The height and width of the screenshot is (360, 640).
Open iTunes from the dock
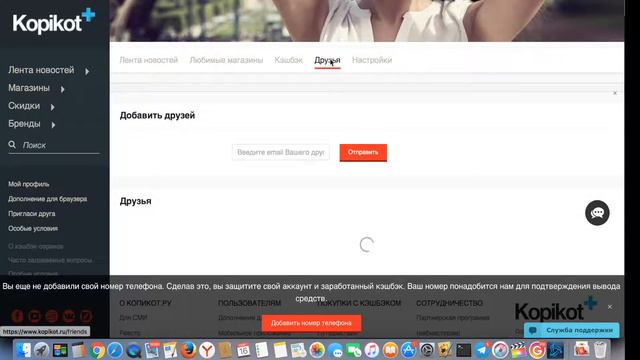(372, 350)
